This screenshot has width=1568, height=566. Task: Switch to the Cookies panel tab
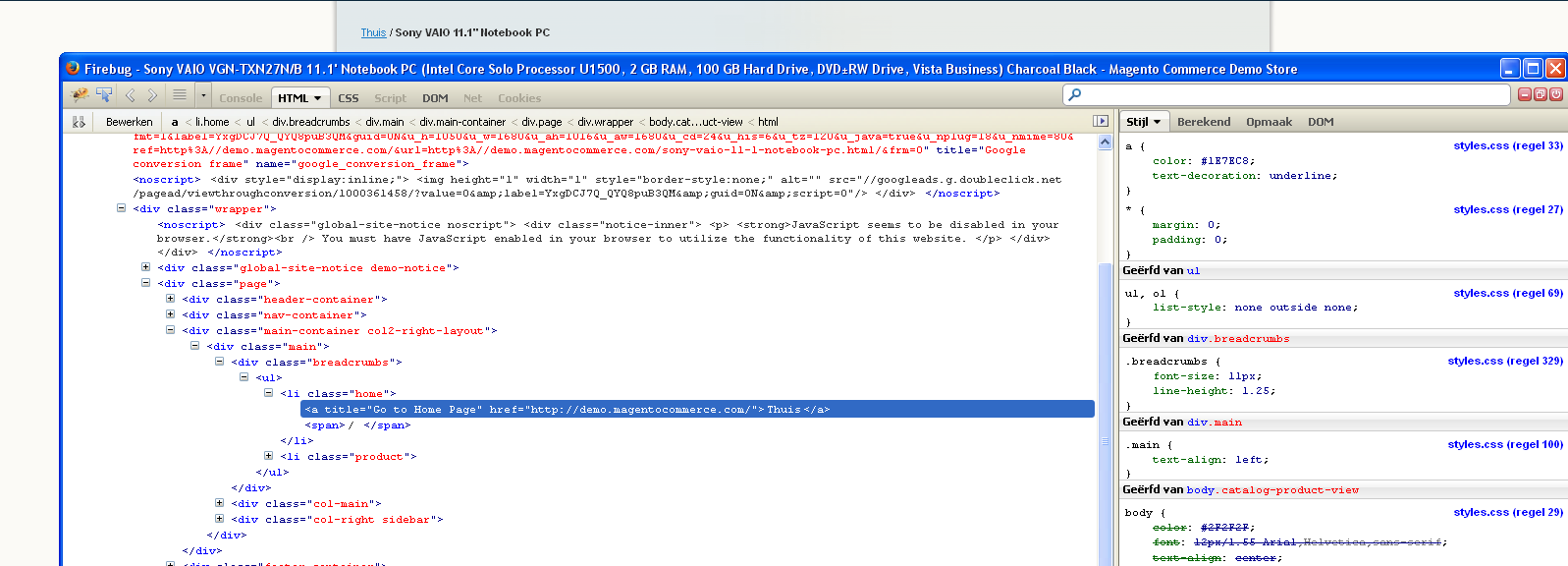[x=519, y=98]
